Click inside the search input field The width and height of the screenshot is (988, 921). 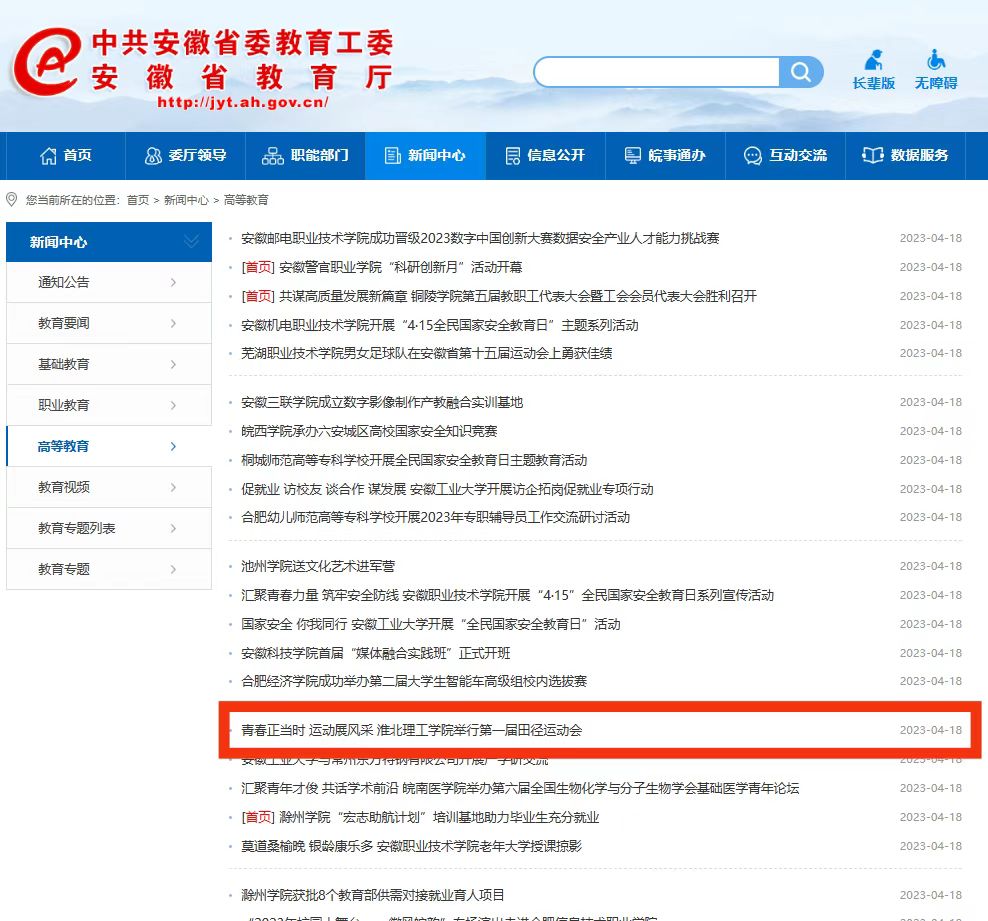pyautogui.click(x=657, y=72)
